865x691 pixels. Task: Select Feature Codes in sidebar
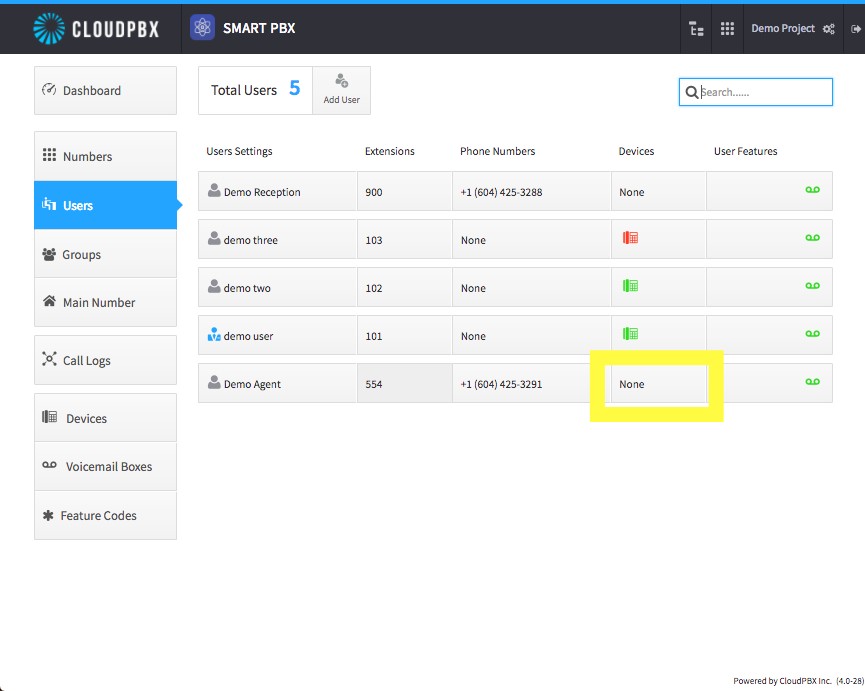tap(105, 516)
